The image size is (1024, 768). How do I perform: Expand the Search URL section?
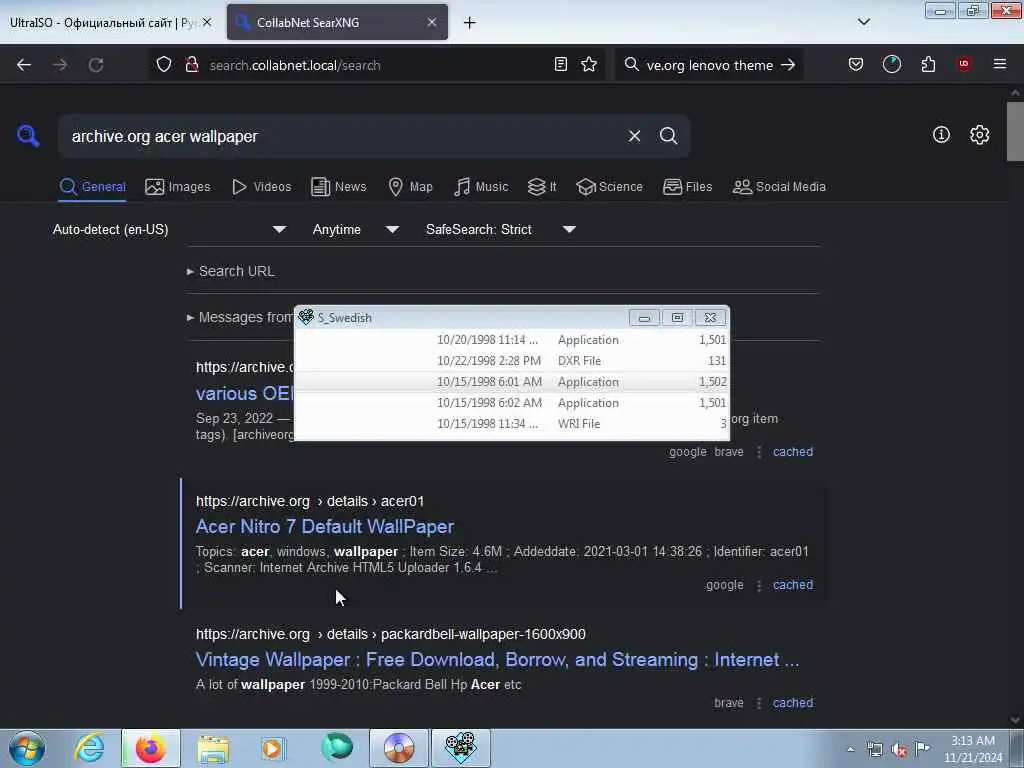[x=231, y=271]
